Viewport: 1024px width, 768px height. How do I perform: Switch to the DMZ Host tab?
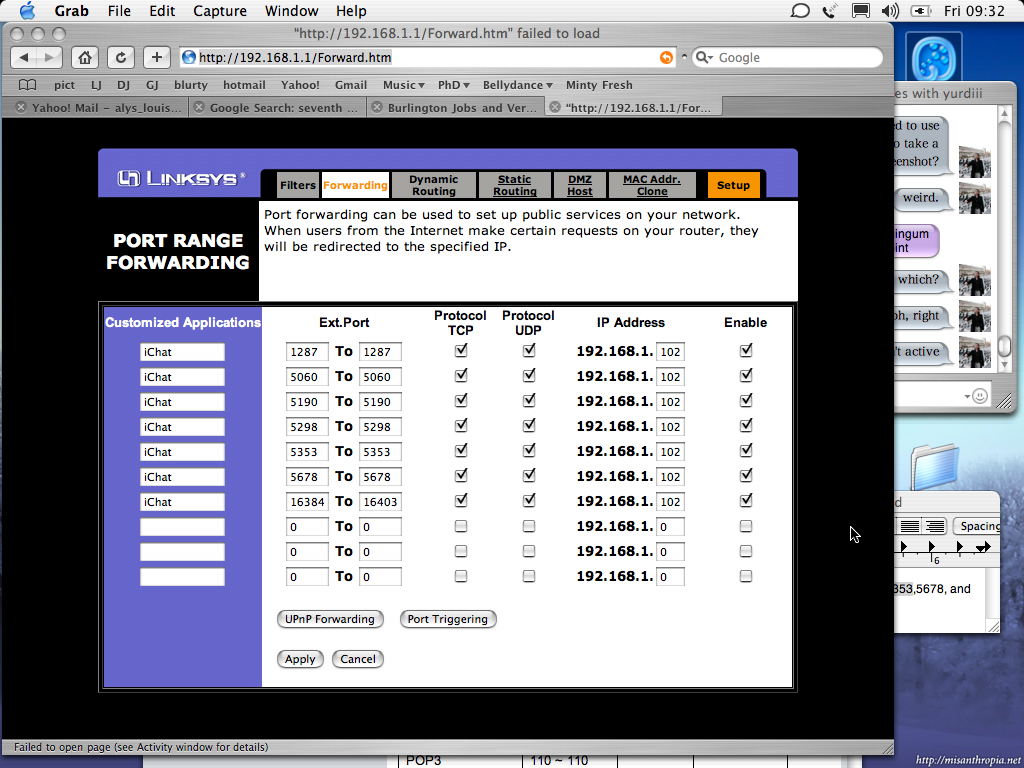[x=580, y=185]
